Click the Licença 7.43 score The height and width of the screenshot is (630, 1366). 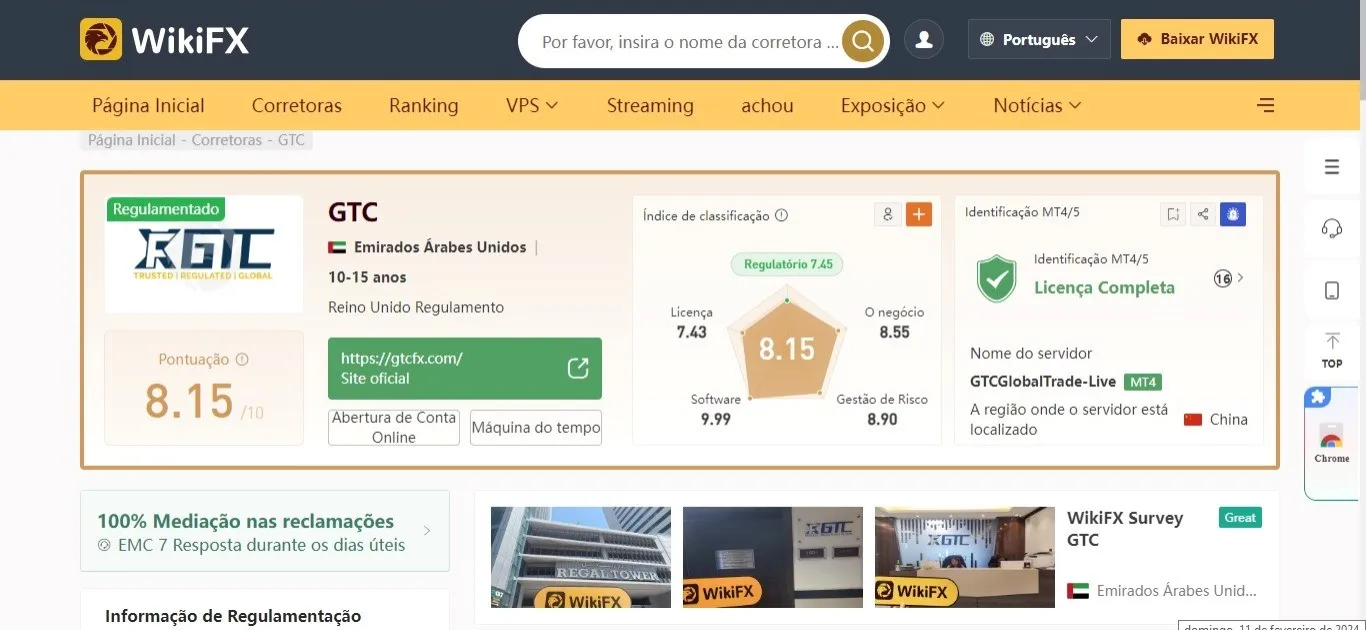(x=691, y=322)
